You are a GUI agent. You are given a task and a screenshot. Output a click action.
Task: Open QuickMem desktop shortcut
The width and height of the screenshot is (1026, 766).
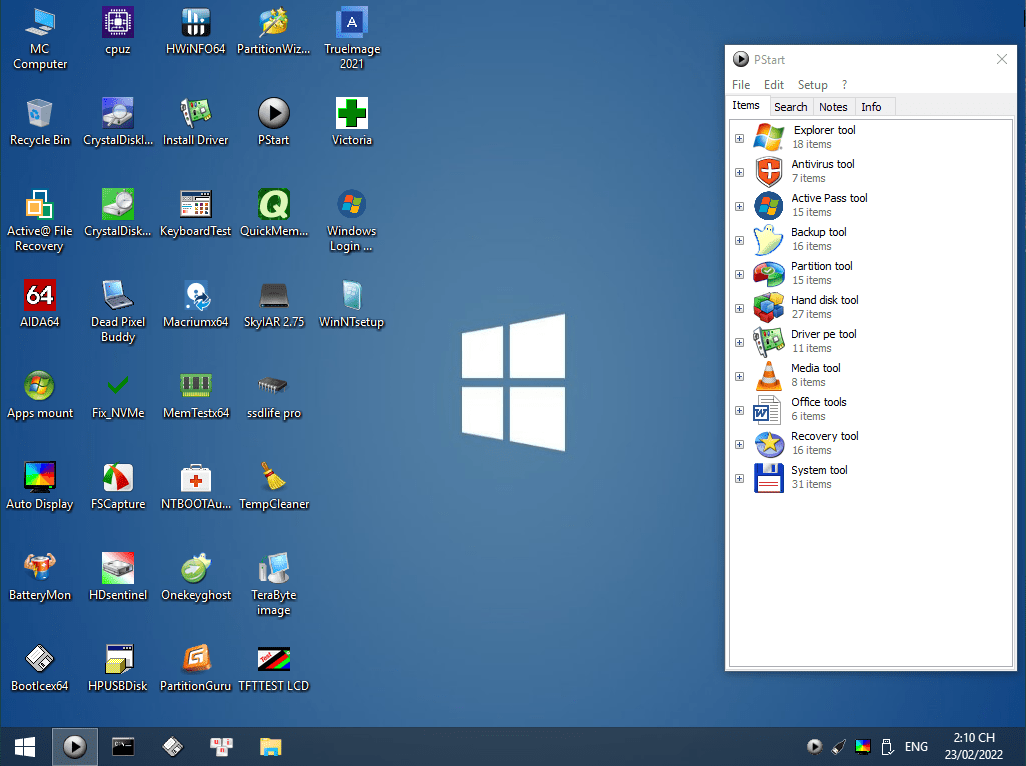274,213
